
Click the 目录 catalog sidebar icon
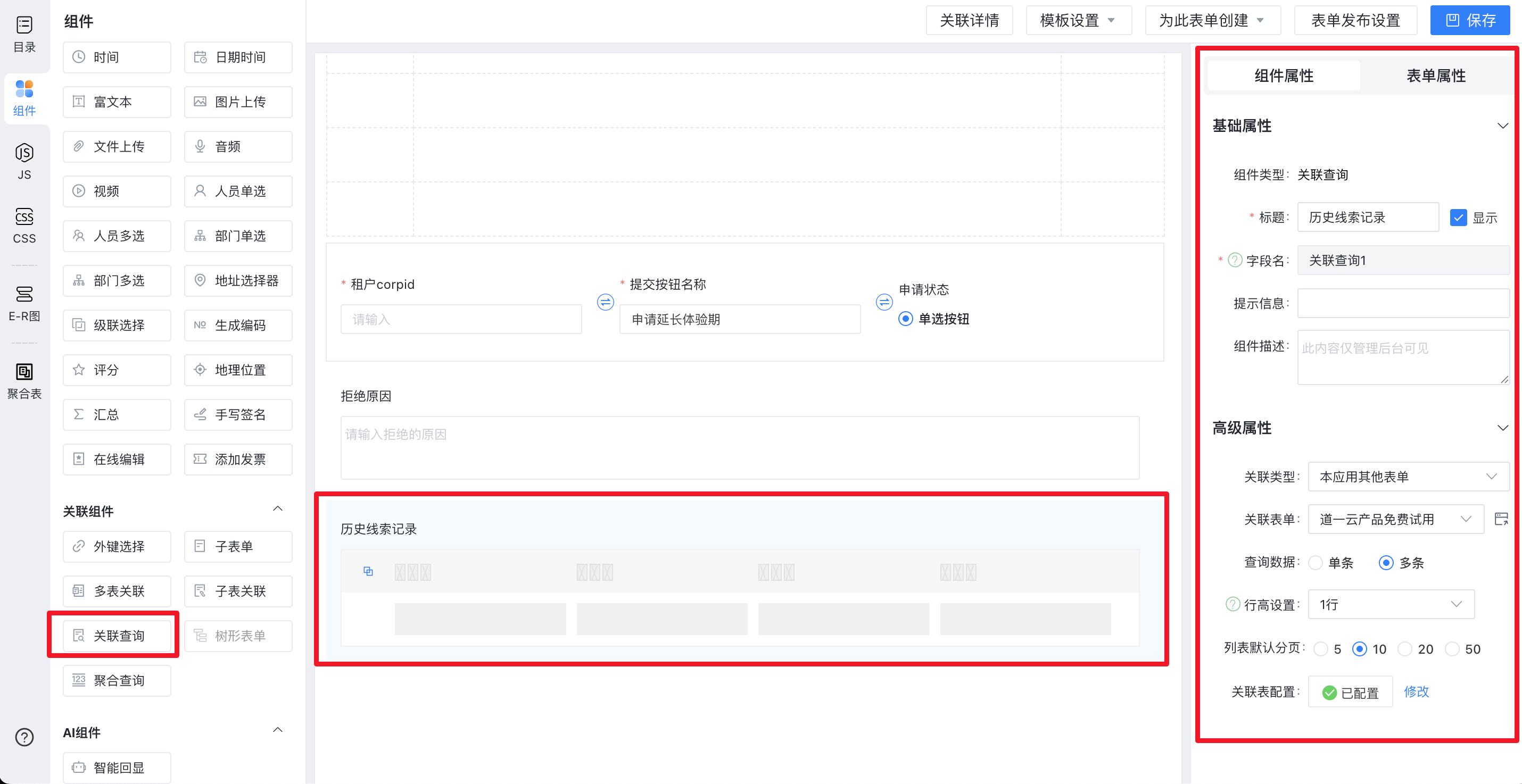24,33
